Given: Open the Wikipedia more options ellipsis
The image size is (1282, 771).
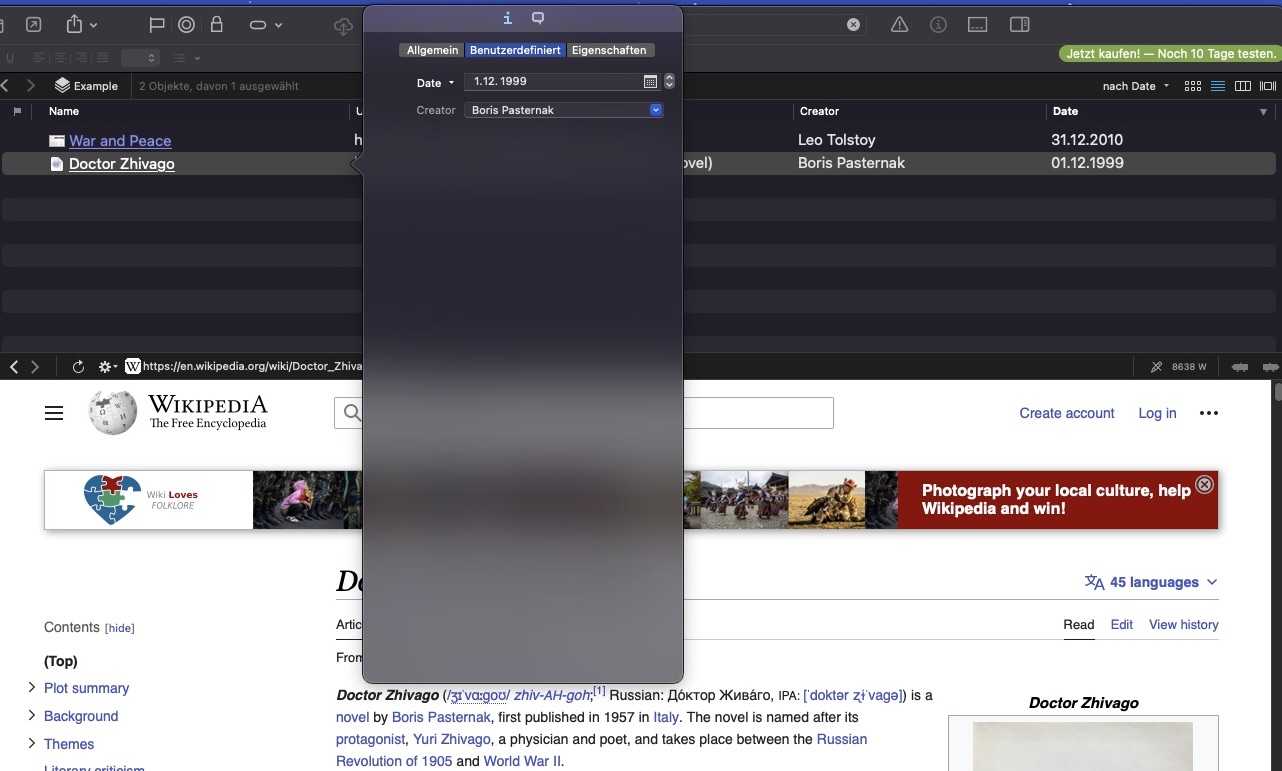Looking at the screenshot, I should coord(1209,413).
